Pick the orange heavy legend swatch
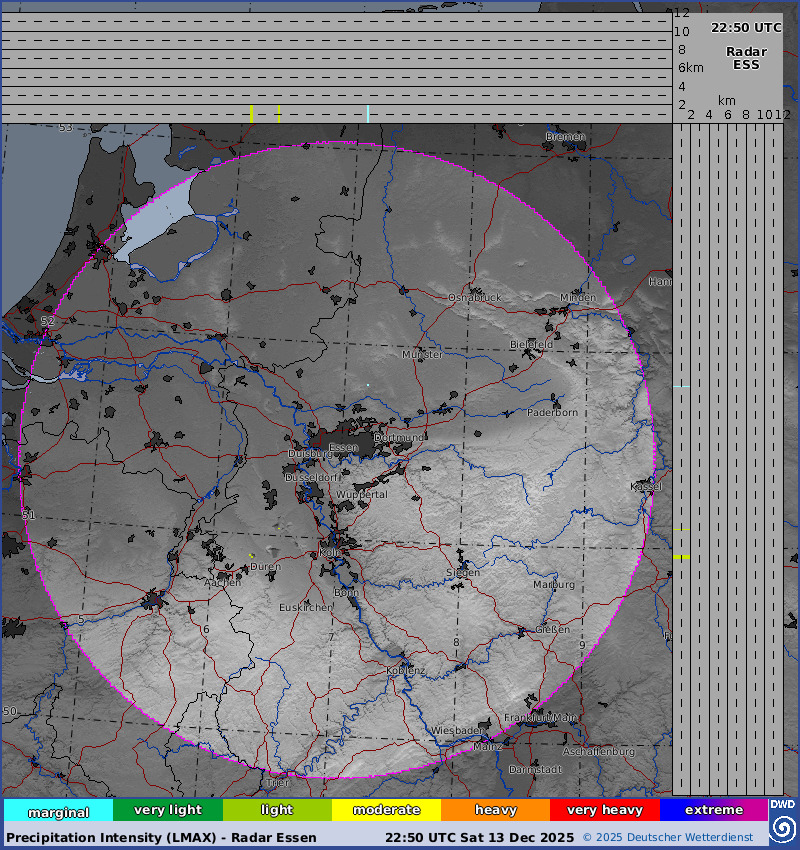Screen dimensions: 800x850 [495, 810]
